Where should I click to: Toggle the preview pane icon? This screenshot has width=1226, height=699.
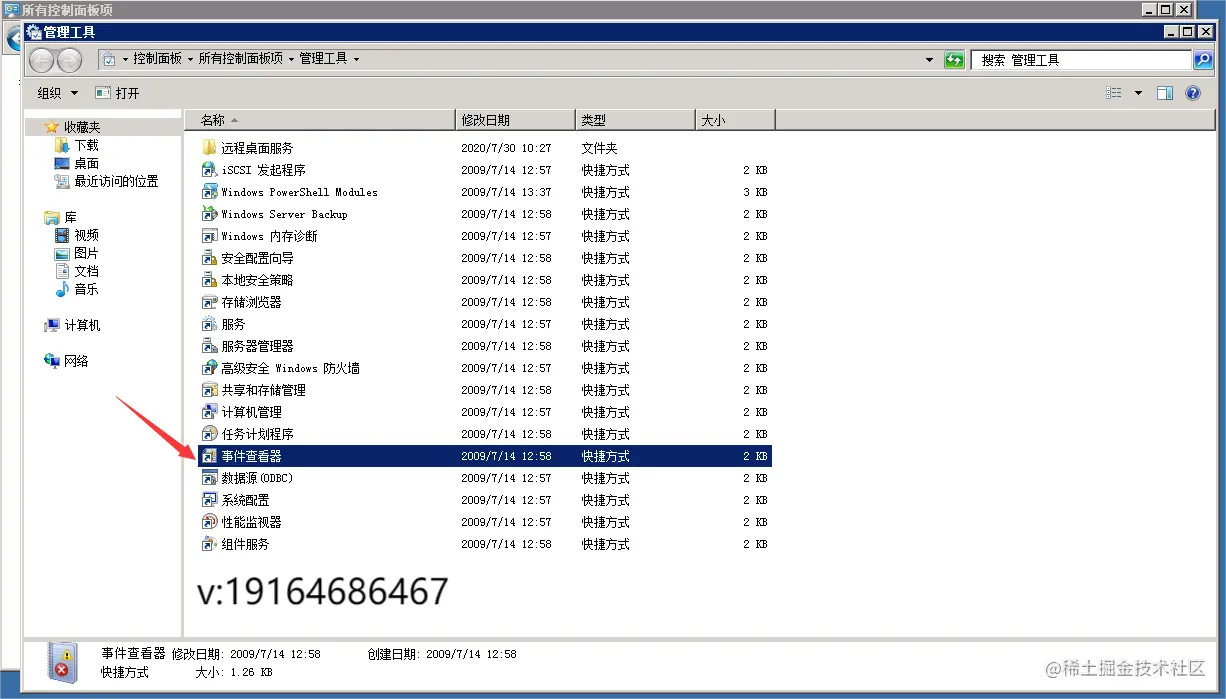[x=1164, y=92]
